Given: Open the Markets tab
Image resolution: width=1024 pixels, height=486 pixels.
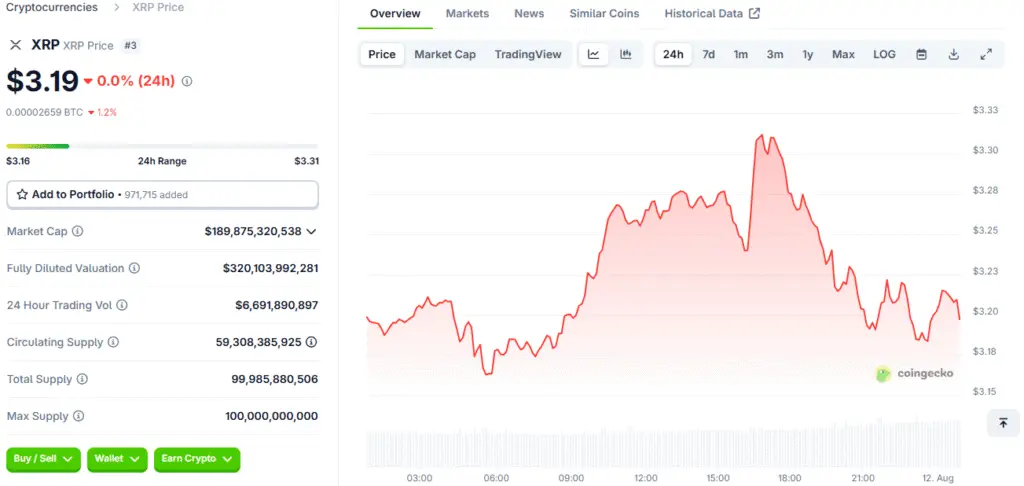Looking at the screenshot, I should point(468,14).
